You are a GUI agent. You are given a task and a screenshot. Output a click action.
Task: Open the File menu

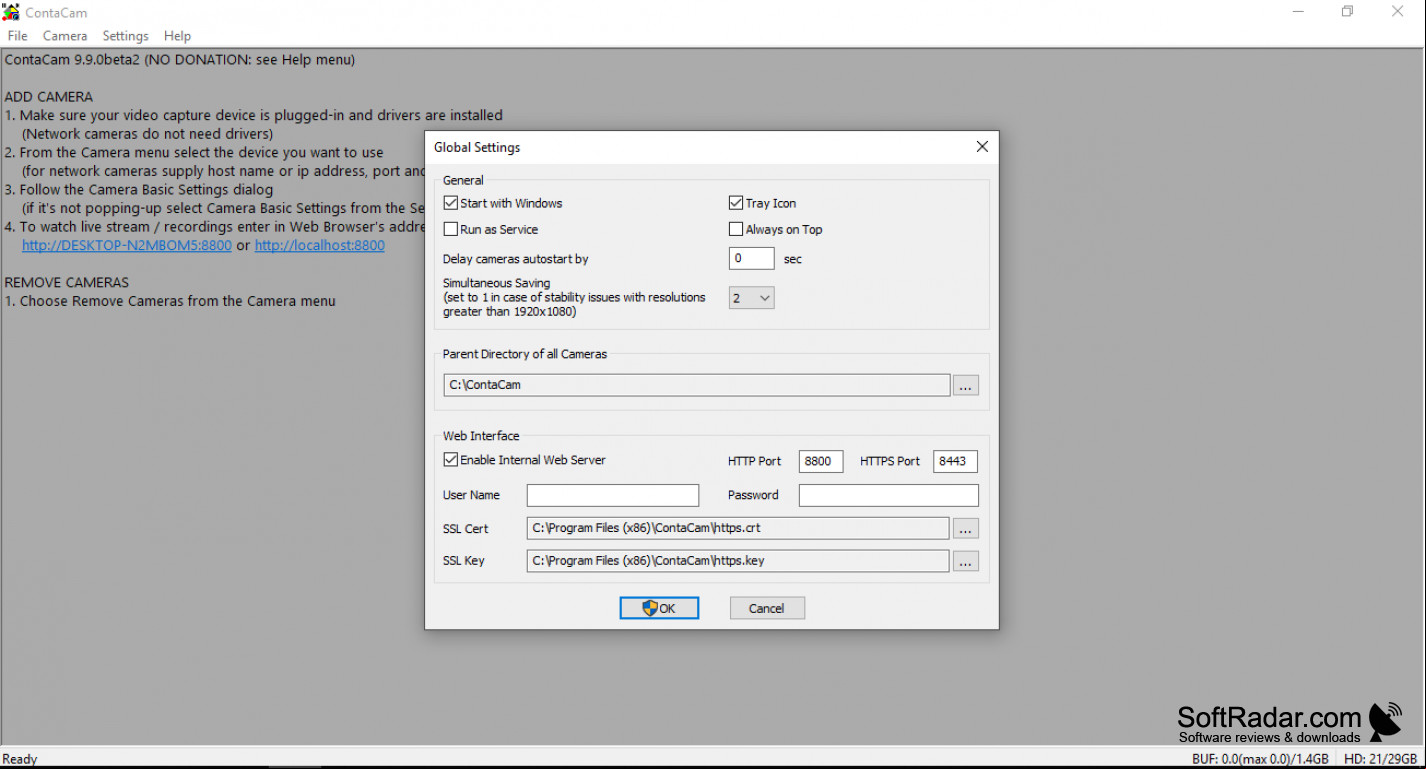[x=17, y=36]
